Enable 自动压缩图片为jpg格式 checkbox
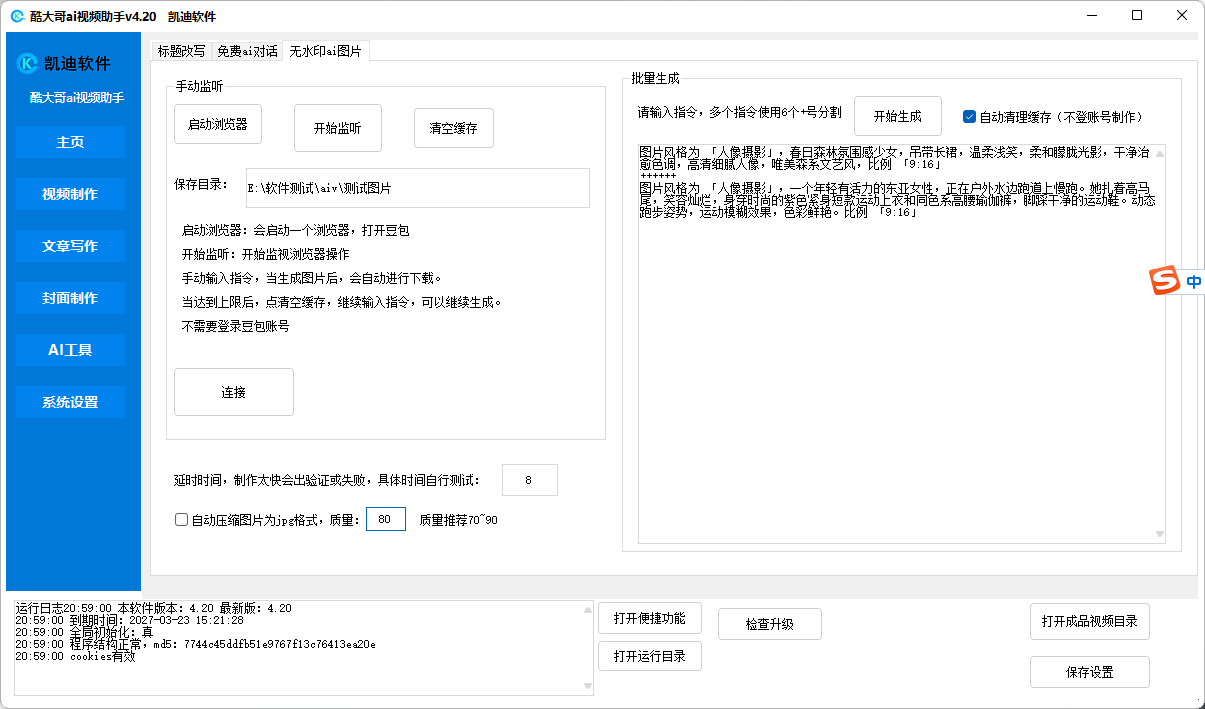Image resolution: width=1205 pixels, height=709 pixels. click(181, 520)
